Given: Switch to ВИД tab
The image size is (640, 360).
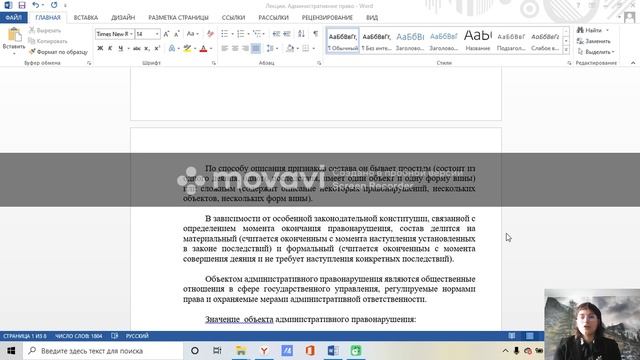Looking at the screenshot, I should [x=372, y=18].
